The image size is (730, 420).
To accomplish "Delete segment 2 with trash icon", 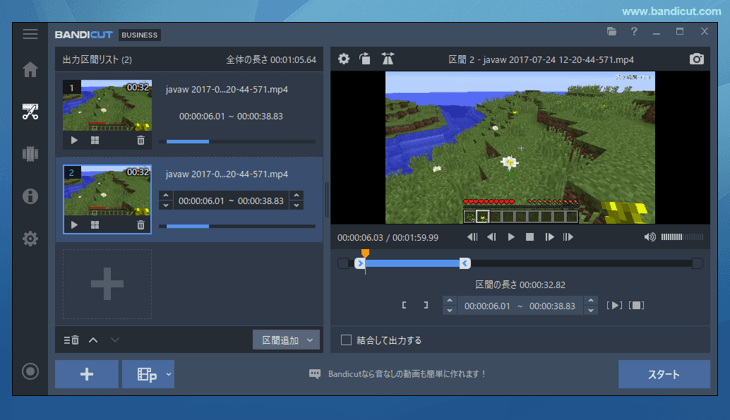I will click(141, 225).
